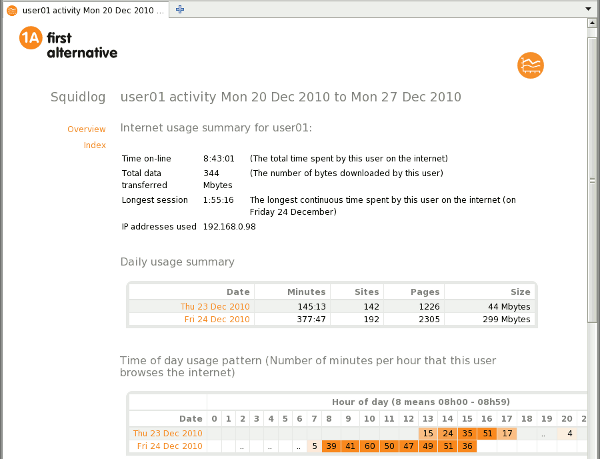The image size is (600, 459).
Task: Click the First Alternative 1A logo
Action: [68, 43]
